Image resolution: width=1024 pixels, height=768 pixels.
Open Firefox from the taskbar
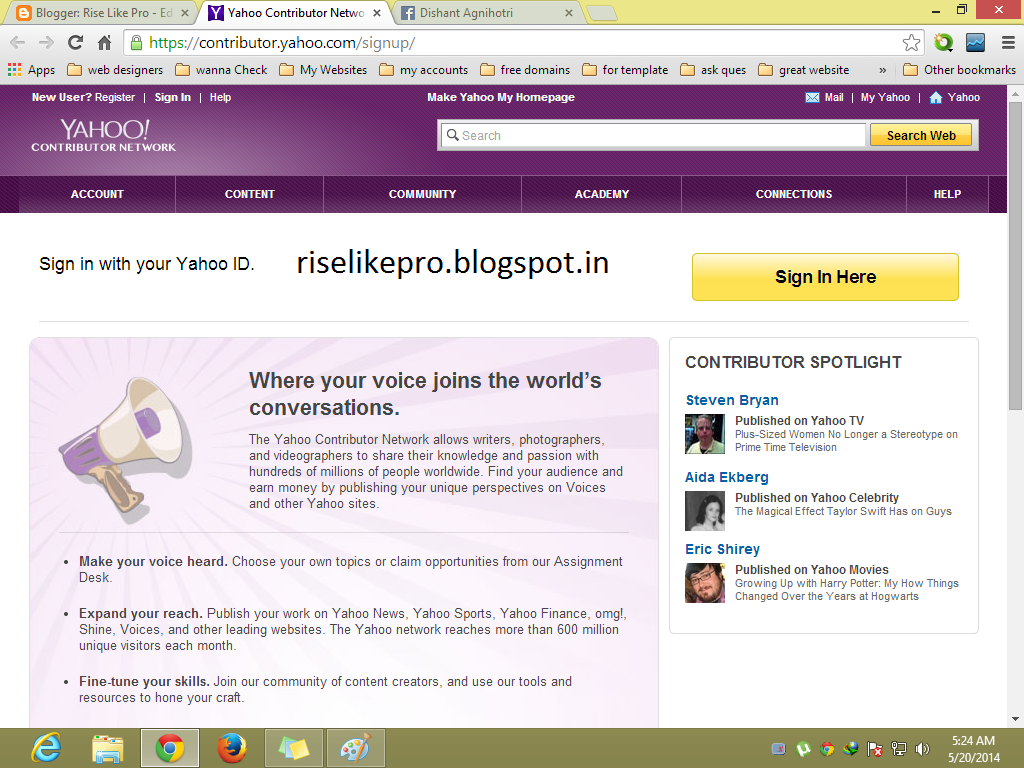click(x=232, y=748)
